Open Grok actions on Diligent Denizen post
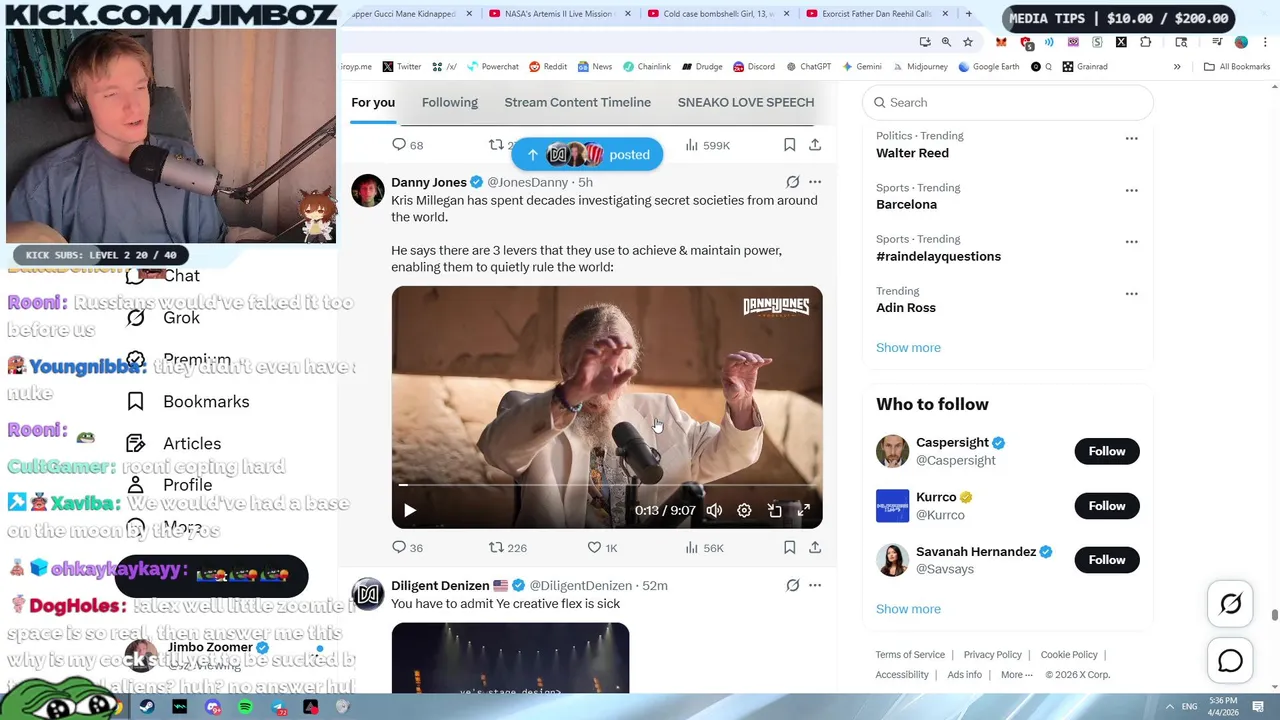Image resolution: width=1280 pixels, height=720 pixels. (x=792, y=585)
